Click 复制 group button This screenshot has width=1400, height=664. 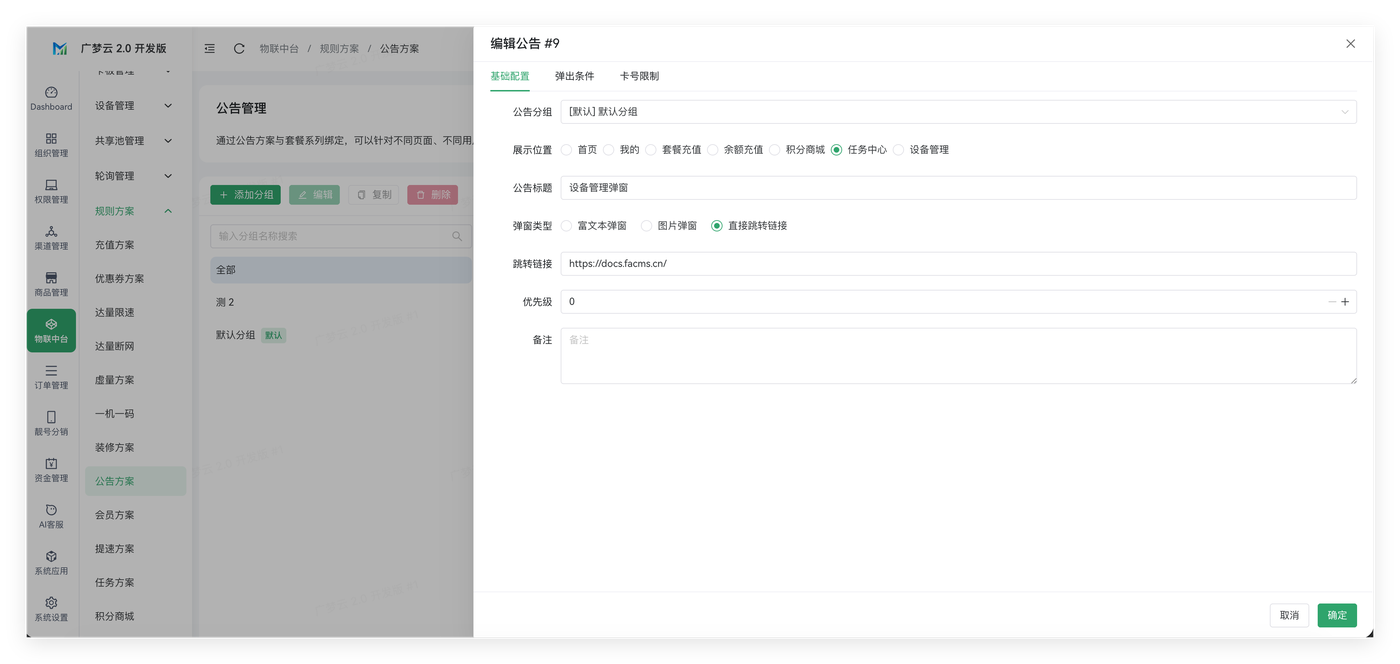click(374, 195)
